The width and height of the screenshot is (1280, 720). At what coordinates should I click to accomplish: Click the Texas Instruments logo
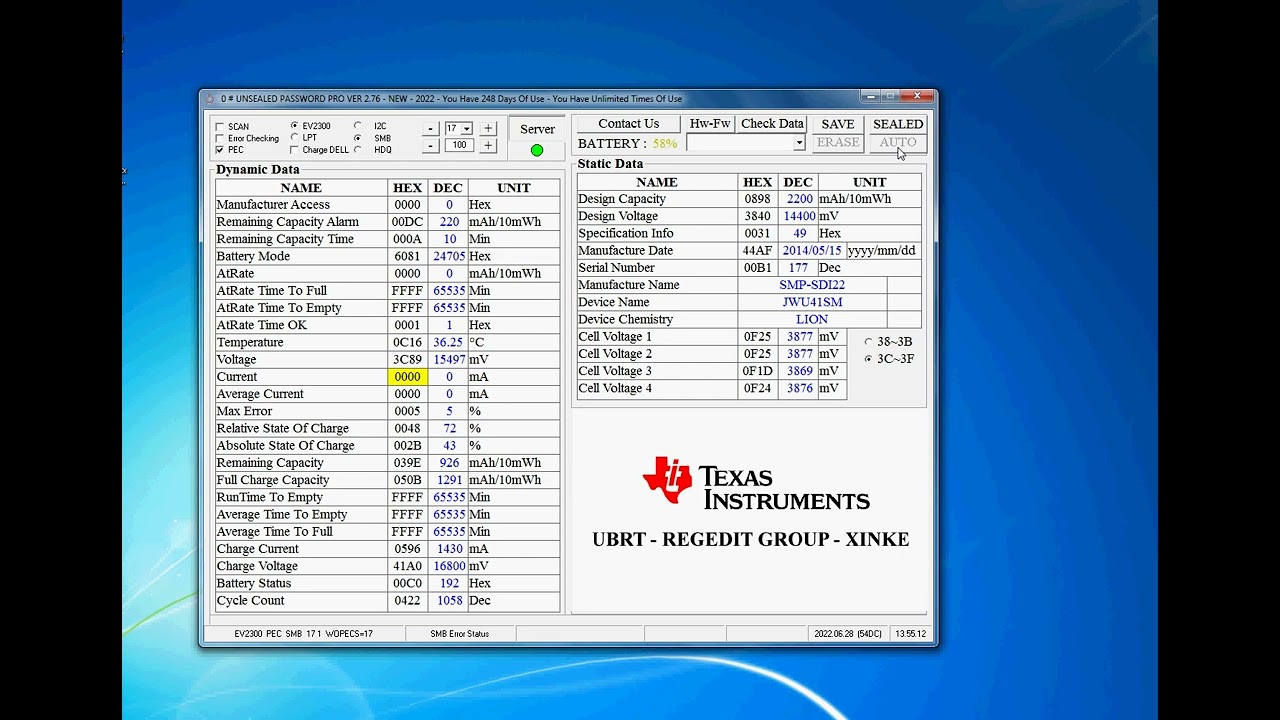pos(756,485)
